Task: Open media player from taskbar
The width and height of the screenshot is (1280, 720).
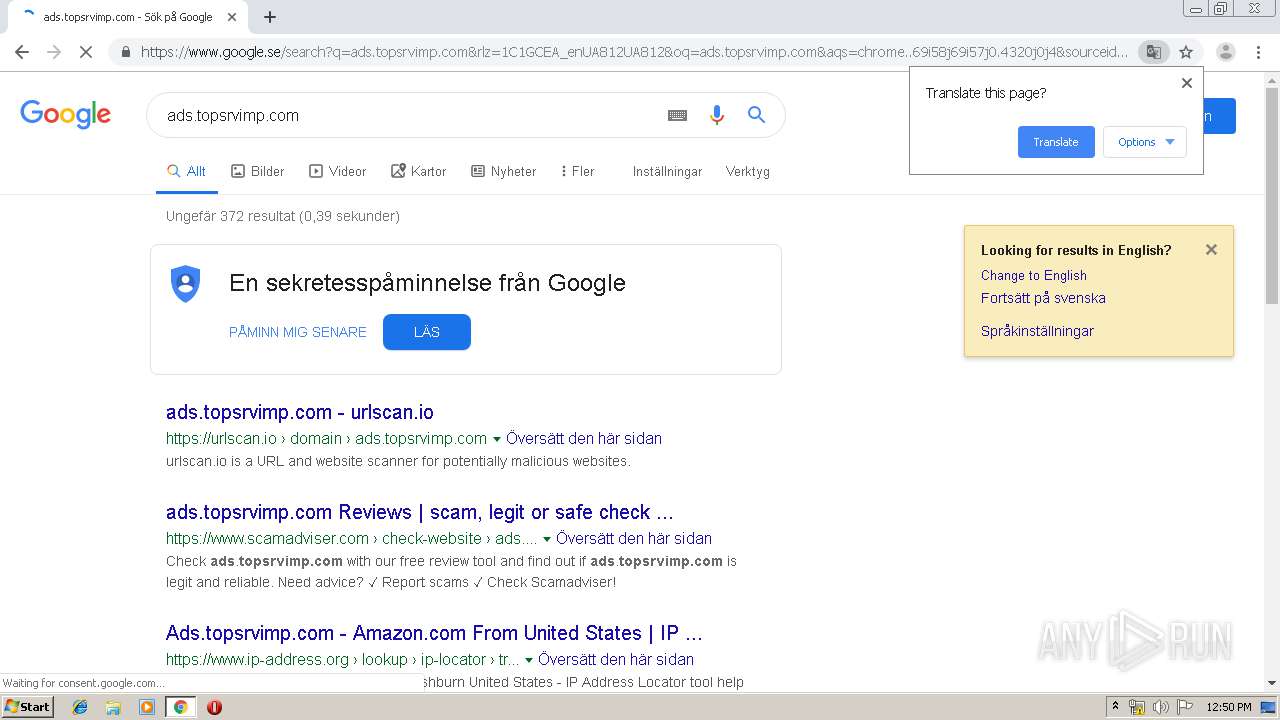Action: pyautogui.click(x=147, y=707)
